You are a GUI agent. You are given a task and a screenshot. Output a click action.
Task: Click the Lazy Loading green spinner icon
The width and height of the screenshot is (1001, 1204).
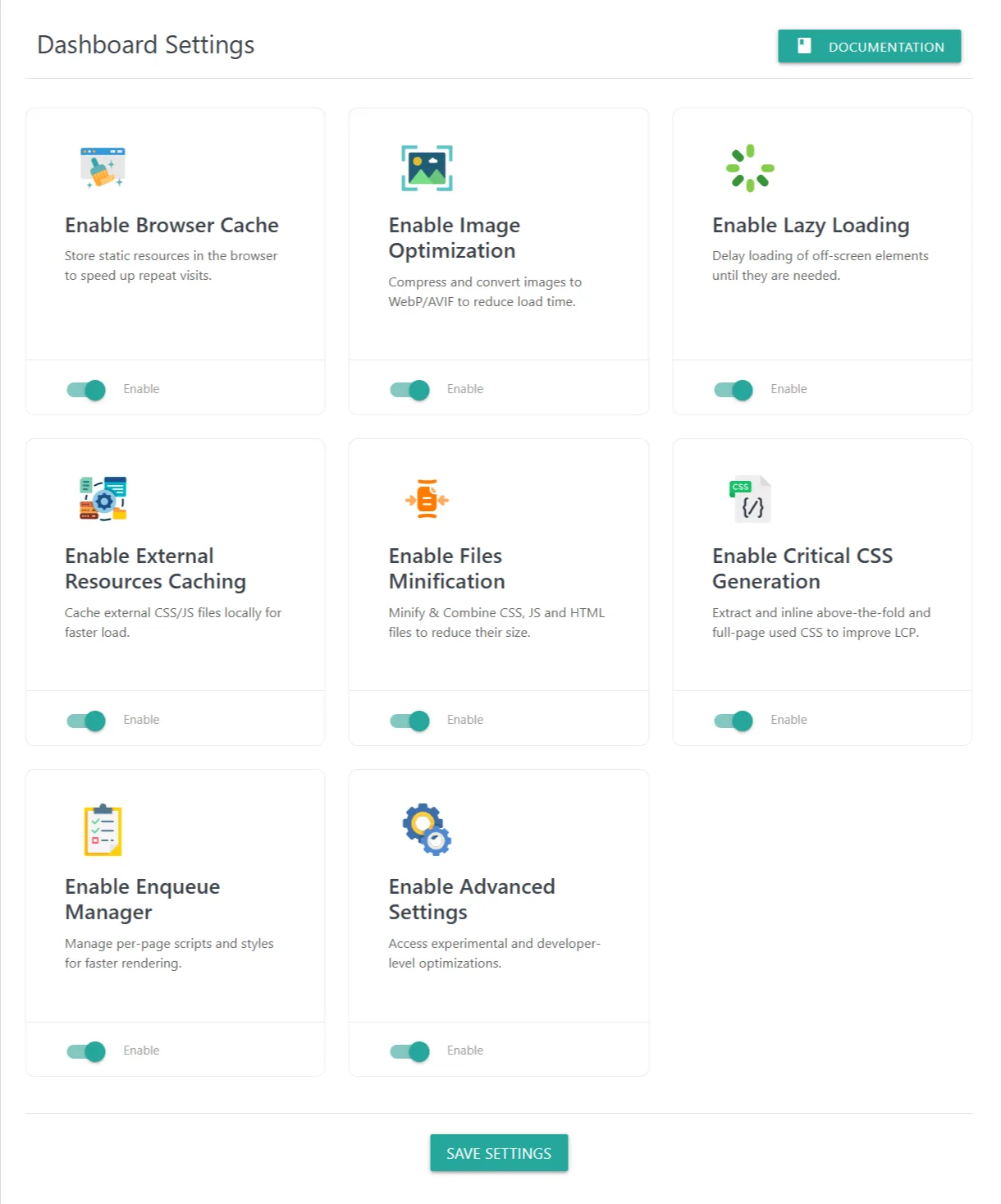(x=750, y=167)
